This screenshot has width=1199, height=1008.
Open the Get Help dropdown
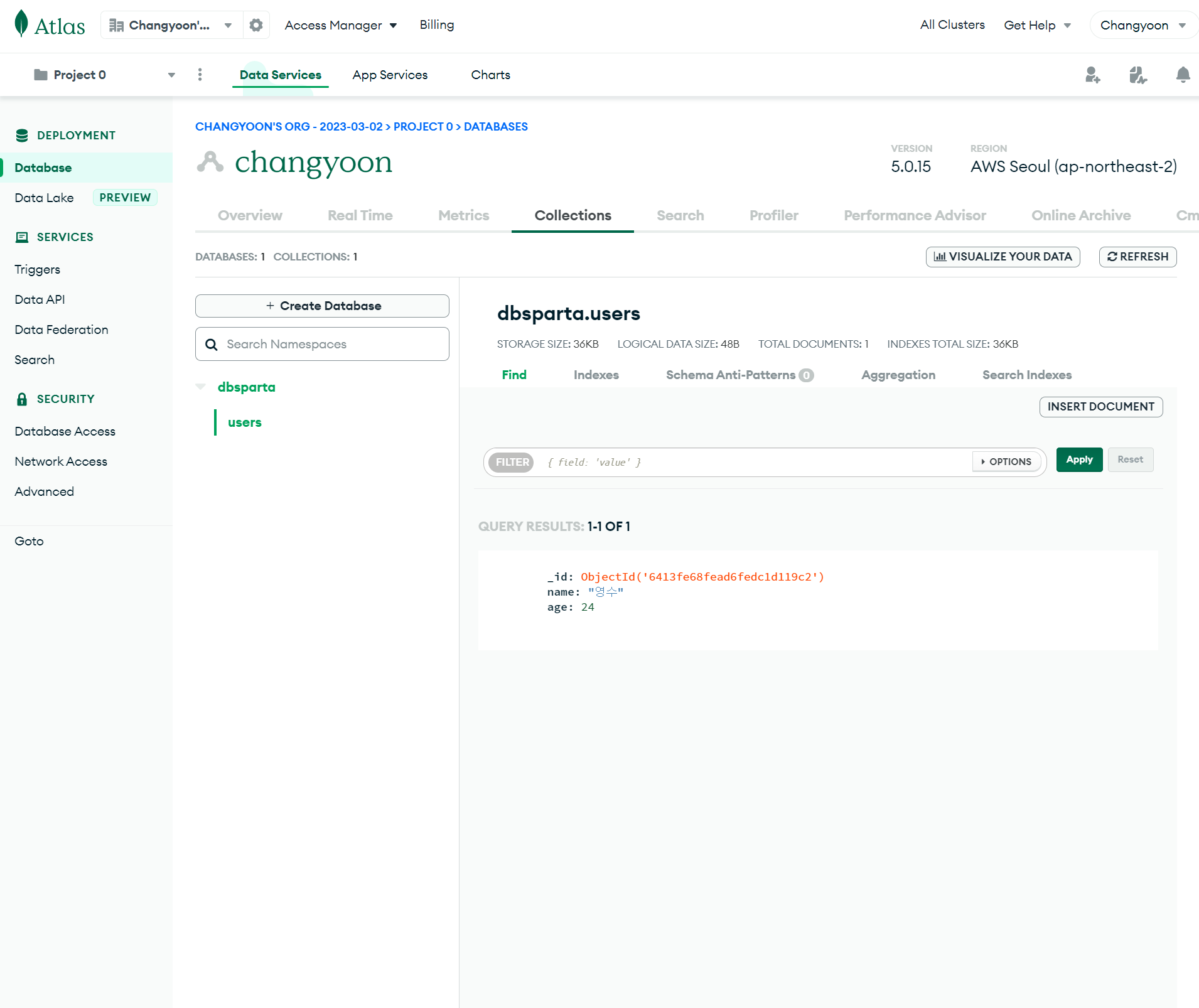click(1038, 25)
